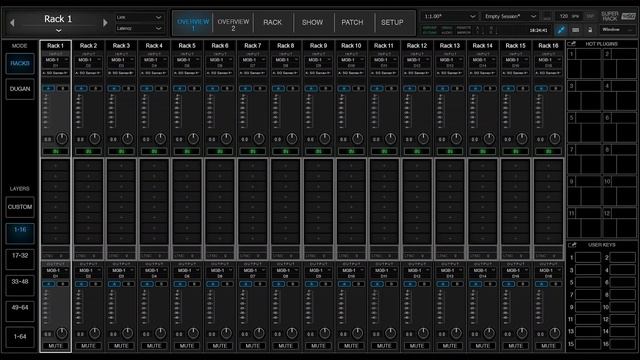Click User Key 2 field
Screen dimensions: 640x360
(x=622, y=258)
